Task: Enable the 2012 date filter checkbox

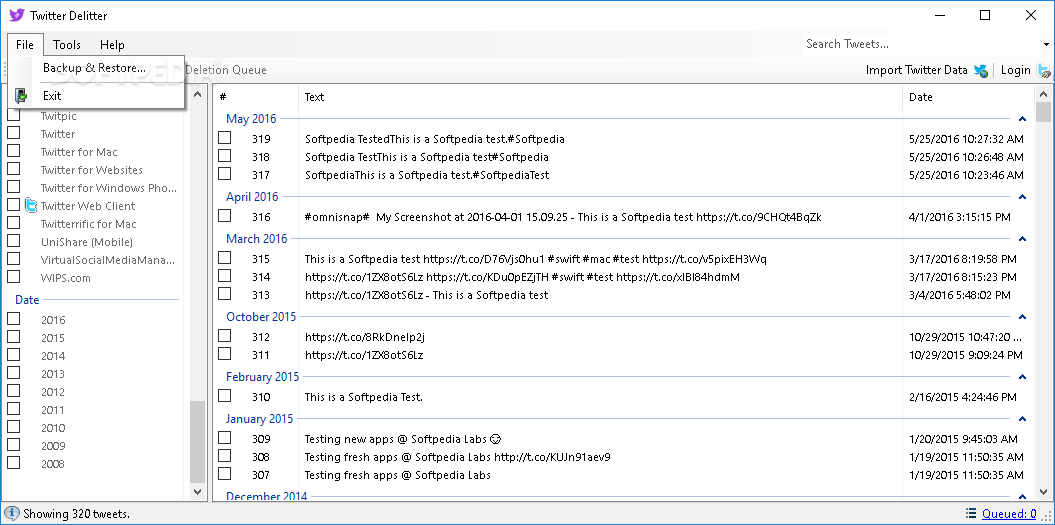Action: (x=13, y=391)
